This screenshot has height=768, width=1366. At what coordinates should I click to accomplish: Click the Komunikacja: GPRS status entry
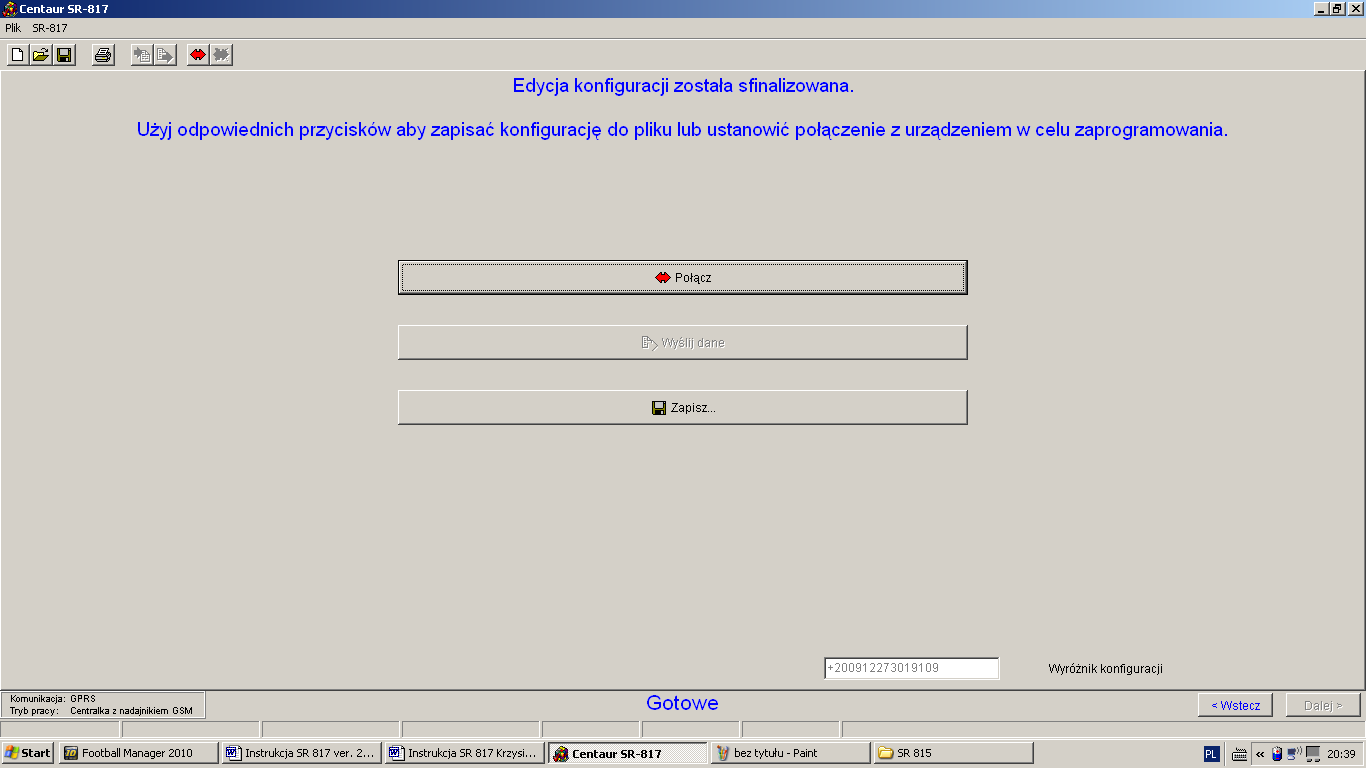point(53,699)
